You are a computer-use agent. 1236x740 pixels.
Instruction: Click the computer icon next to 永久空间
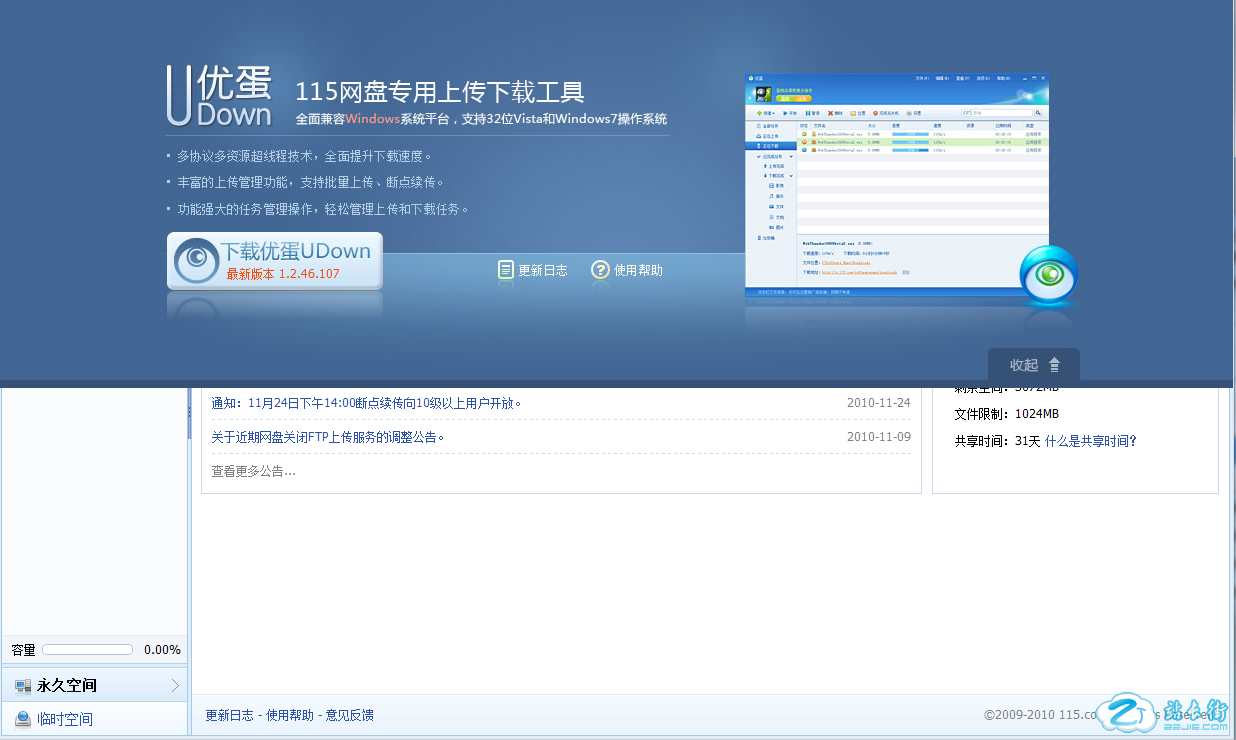(x=22, y=686)
